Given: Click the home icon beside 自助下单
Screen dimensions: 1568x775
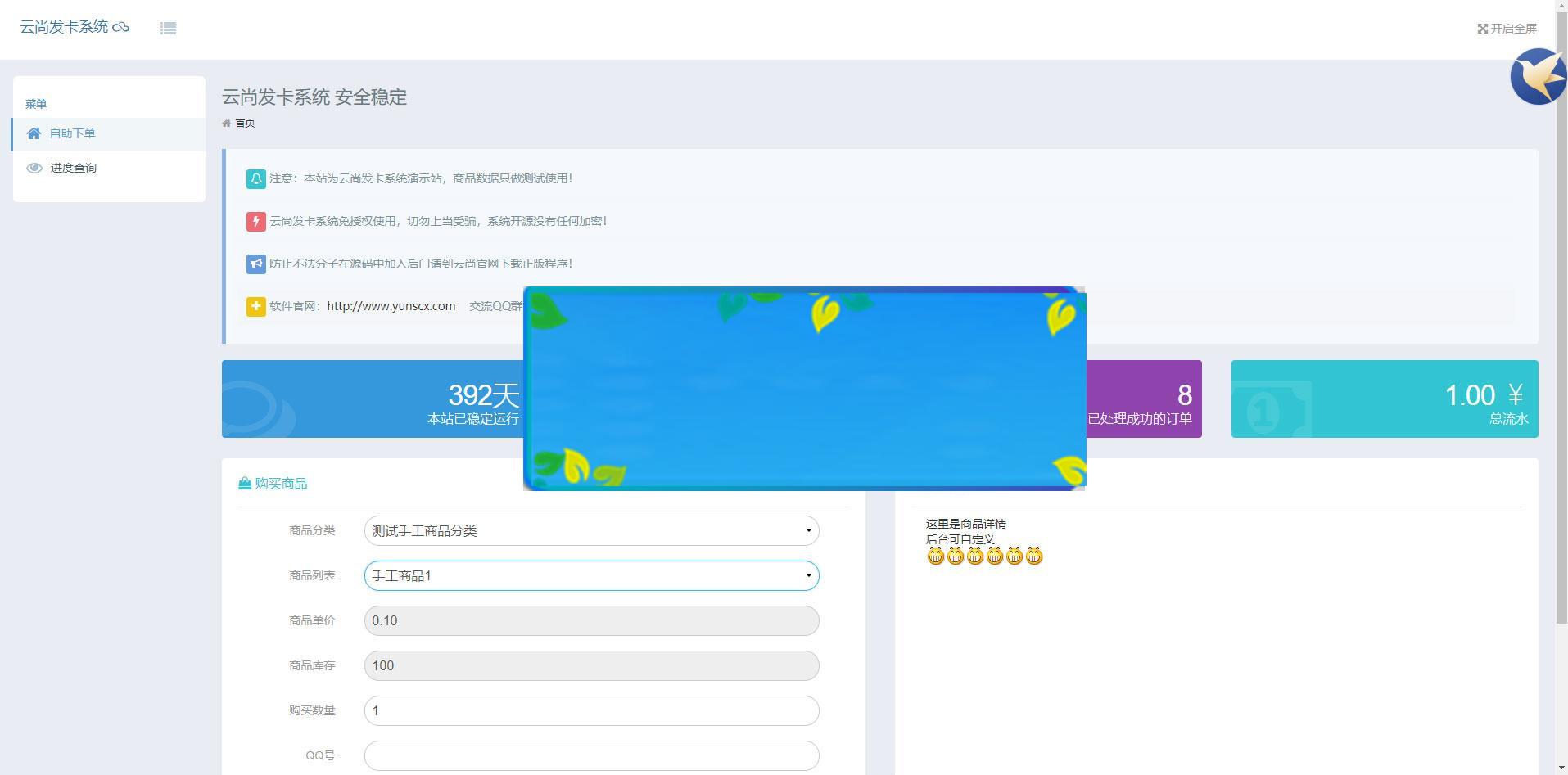Looking at the screenshot, I should [34, 133].
